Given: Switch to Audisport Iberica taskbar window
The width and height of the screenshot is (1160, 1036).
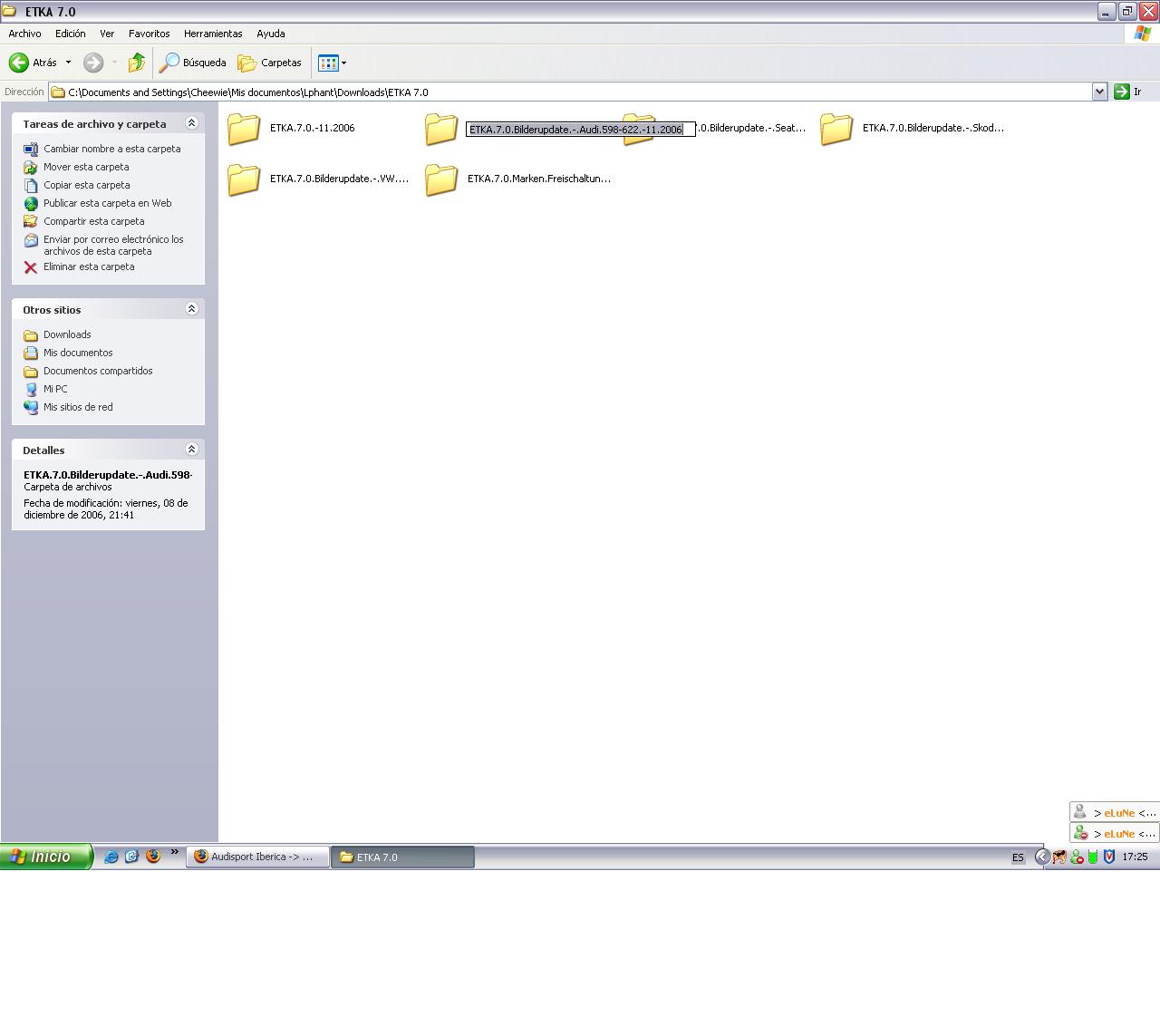Looking at the screenshot, I should (x=258, y=857).
